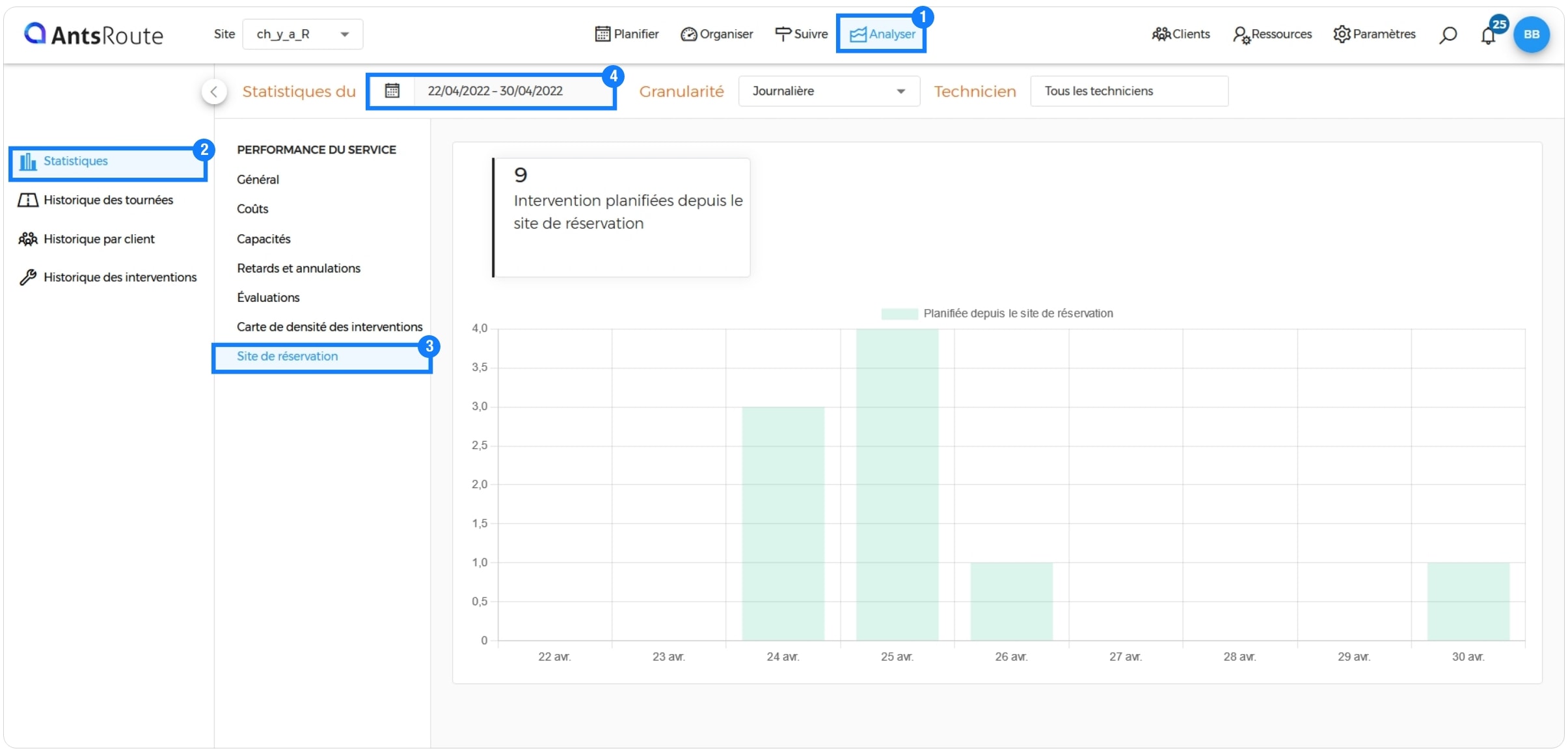
Task: Open the date range picker 22/04/2022
Action: 494,91
